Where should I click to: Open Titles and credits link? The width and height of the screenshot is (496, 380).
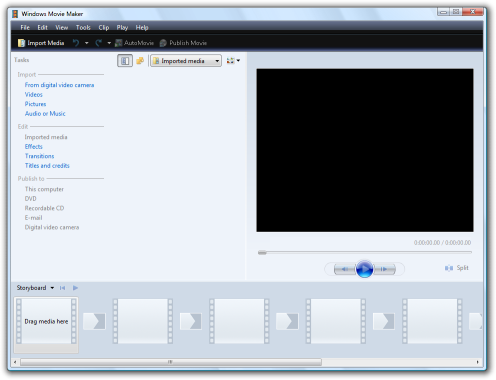(x=47, y=166)
